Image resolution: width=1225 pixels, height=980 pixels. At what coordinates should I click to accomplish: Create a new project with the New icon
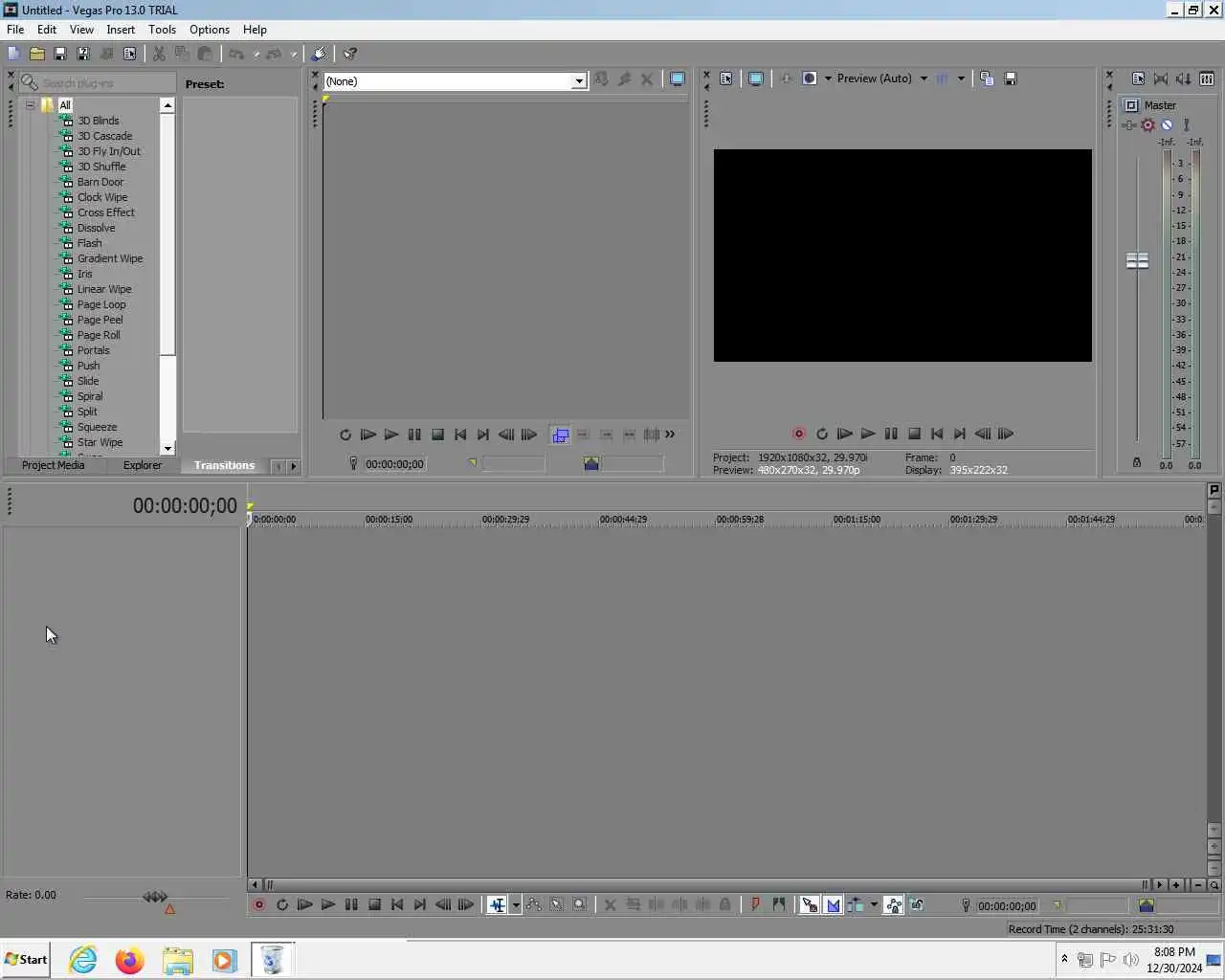tap(13, 55)
